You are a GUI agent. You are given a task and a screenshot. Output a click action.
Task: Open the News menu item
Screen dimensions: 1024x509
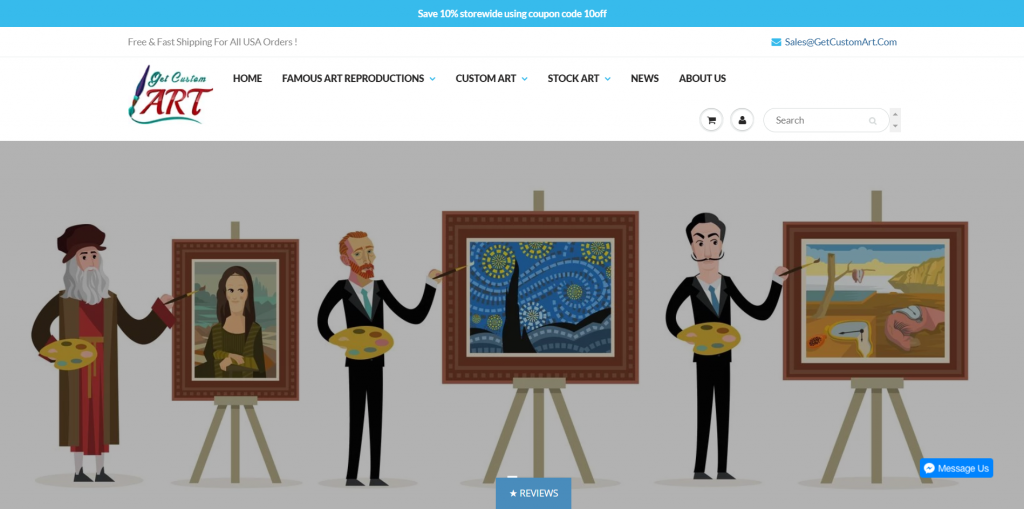(645, 78)
